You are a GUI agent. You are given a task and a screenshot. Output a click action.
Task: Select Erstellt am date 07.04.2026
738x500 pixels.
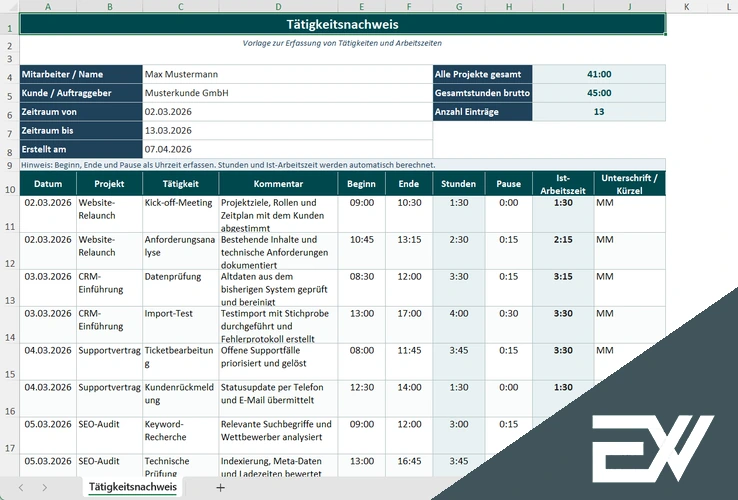click(288, 149)
